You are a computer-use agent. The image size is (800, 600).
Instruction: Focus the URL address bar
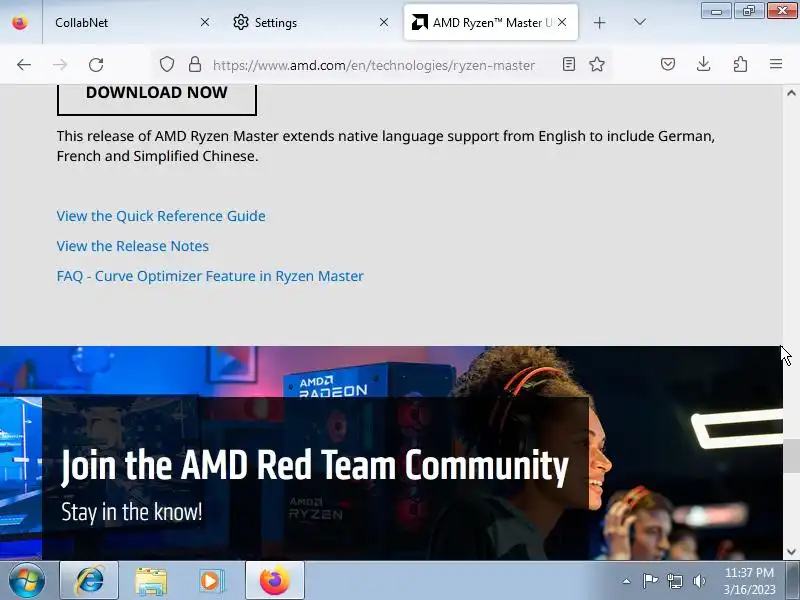click(373, 65)
